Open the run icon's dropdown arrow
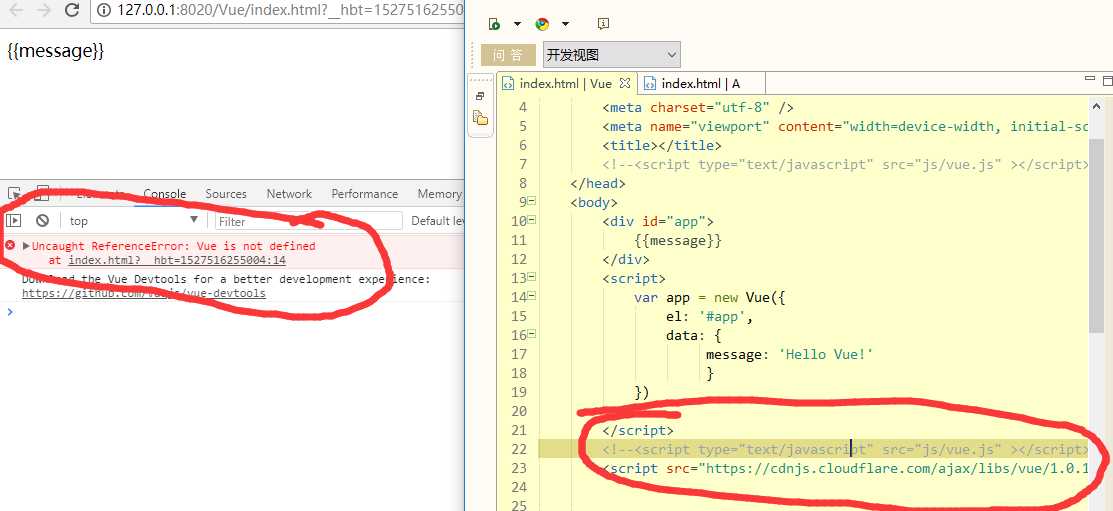Viewport: 1113px width, 511px height. click(517, 24)
